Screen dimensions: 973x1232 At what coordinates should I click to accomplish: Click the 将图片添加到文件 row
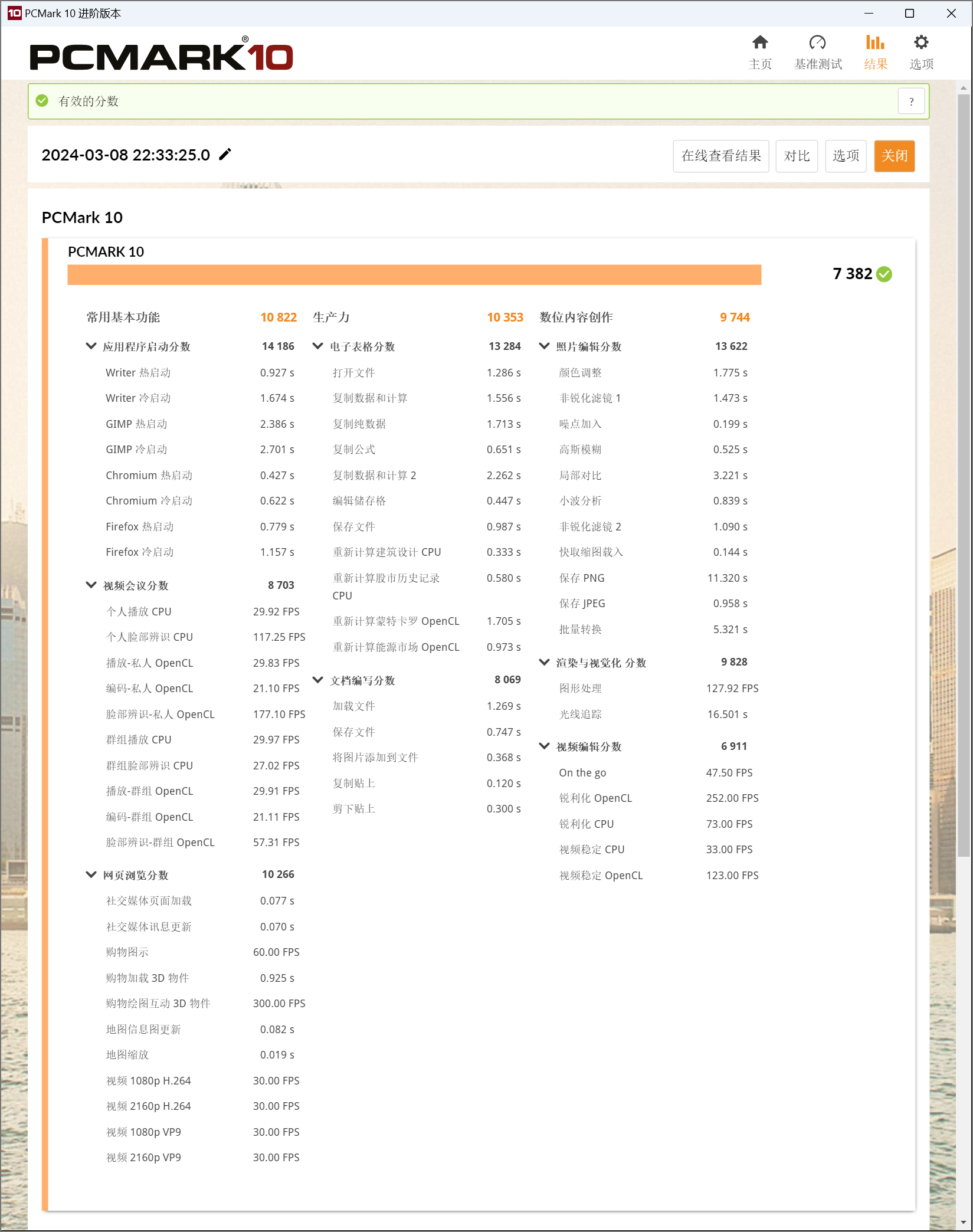click(x=427, y=758)
